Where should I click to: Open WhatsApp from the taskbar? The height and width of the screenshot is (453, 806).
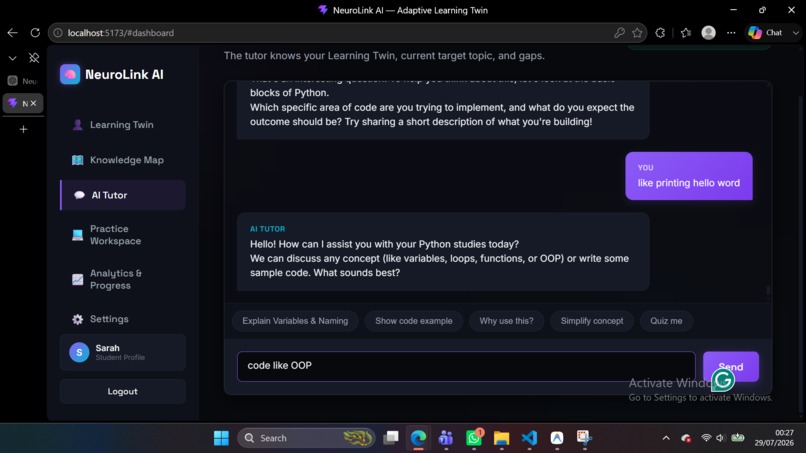(x=474, y=438)
